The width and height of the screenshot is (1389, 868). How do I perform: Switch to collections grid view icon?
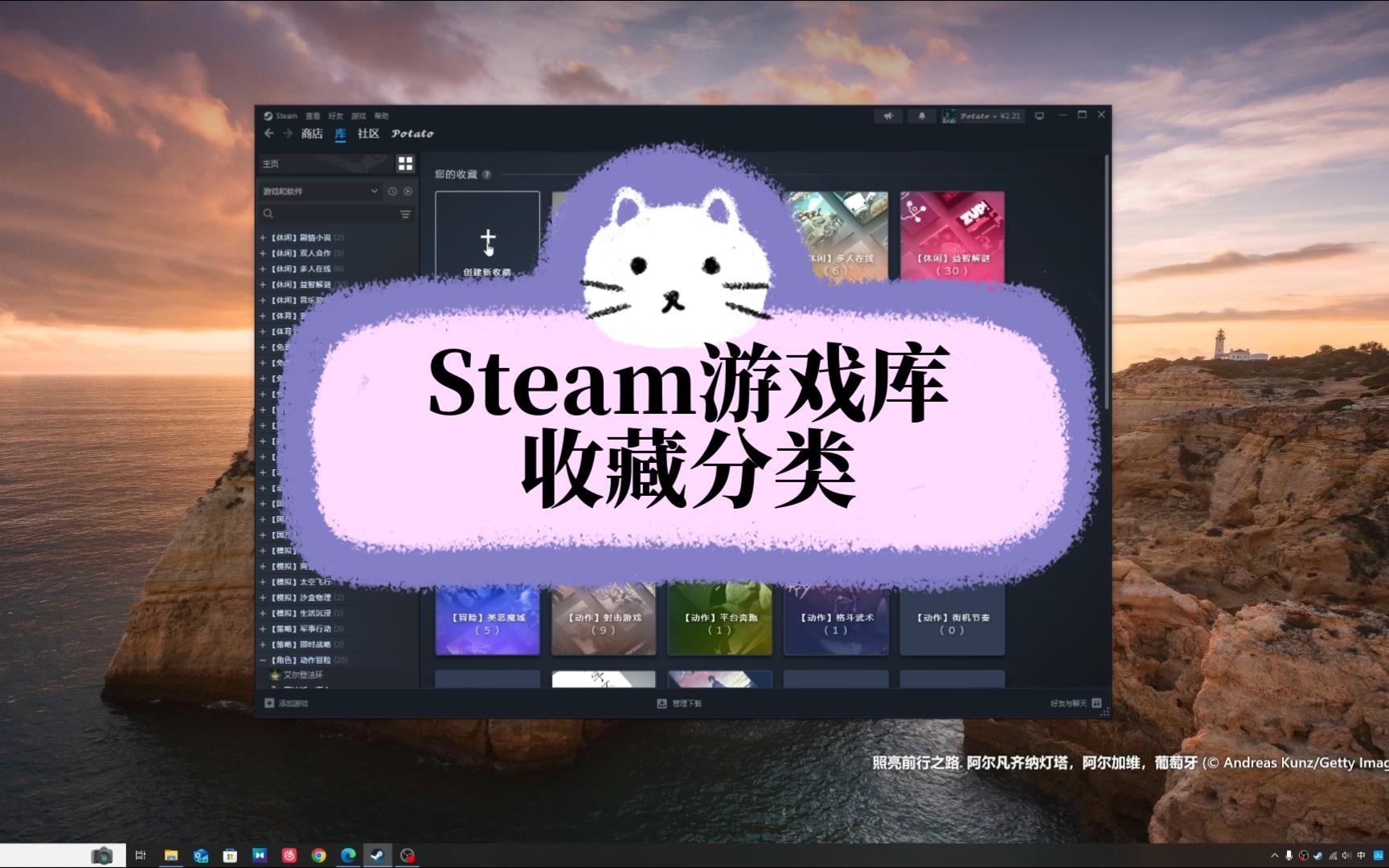405,164
